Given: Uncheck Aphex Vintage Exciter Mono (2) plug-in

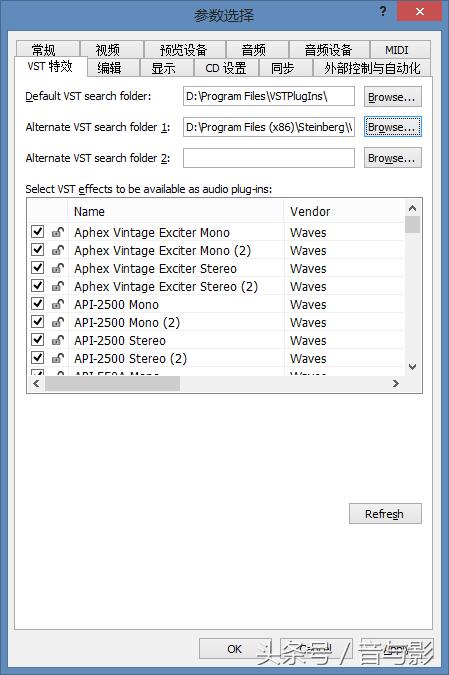Looking at the screenshot, I should click(37, 250).
